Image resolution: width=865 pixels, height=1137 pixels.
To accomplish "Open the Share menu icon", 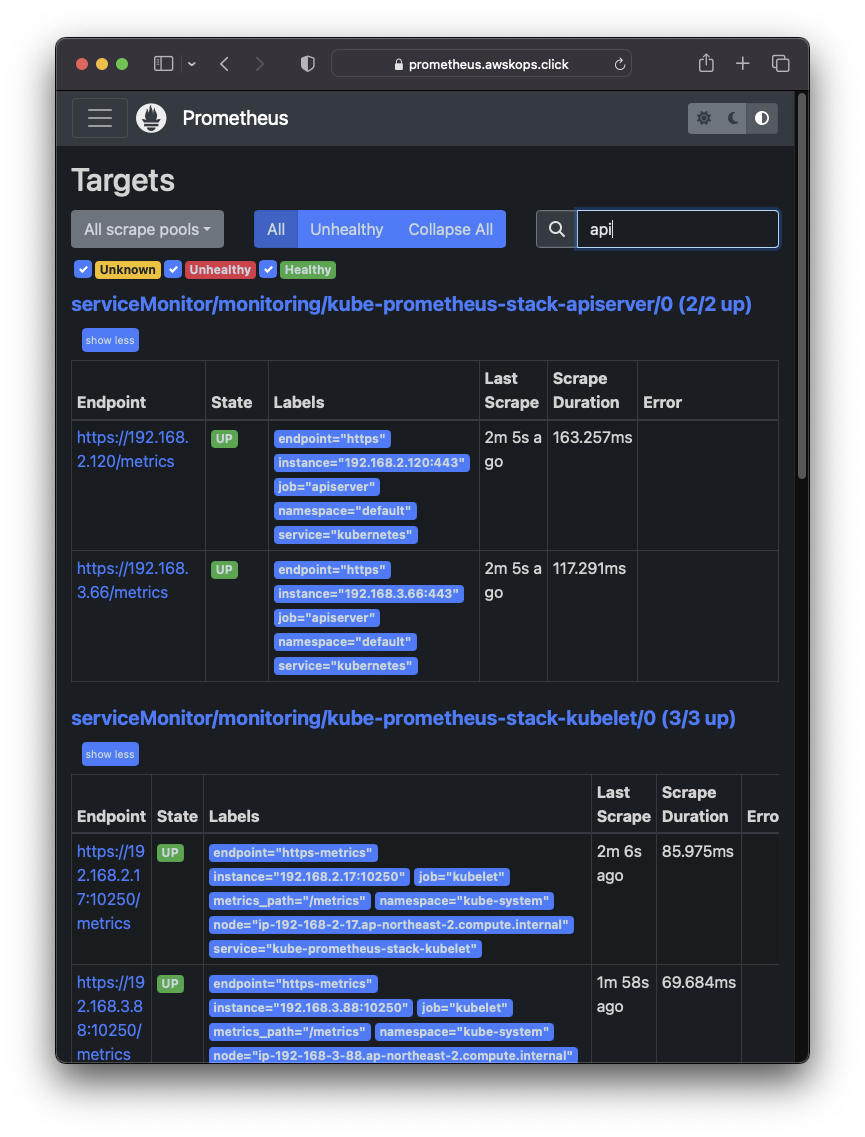I will point(706,64).
